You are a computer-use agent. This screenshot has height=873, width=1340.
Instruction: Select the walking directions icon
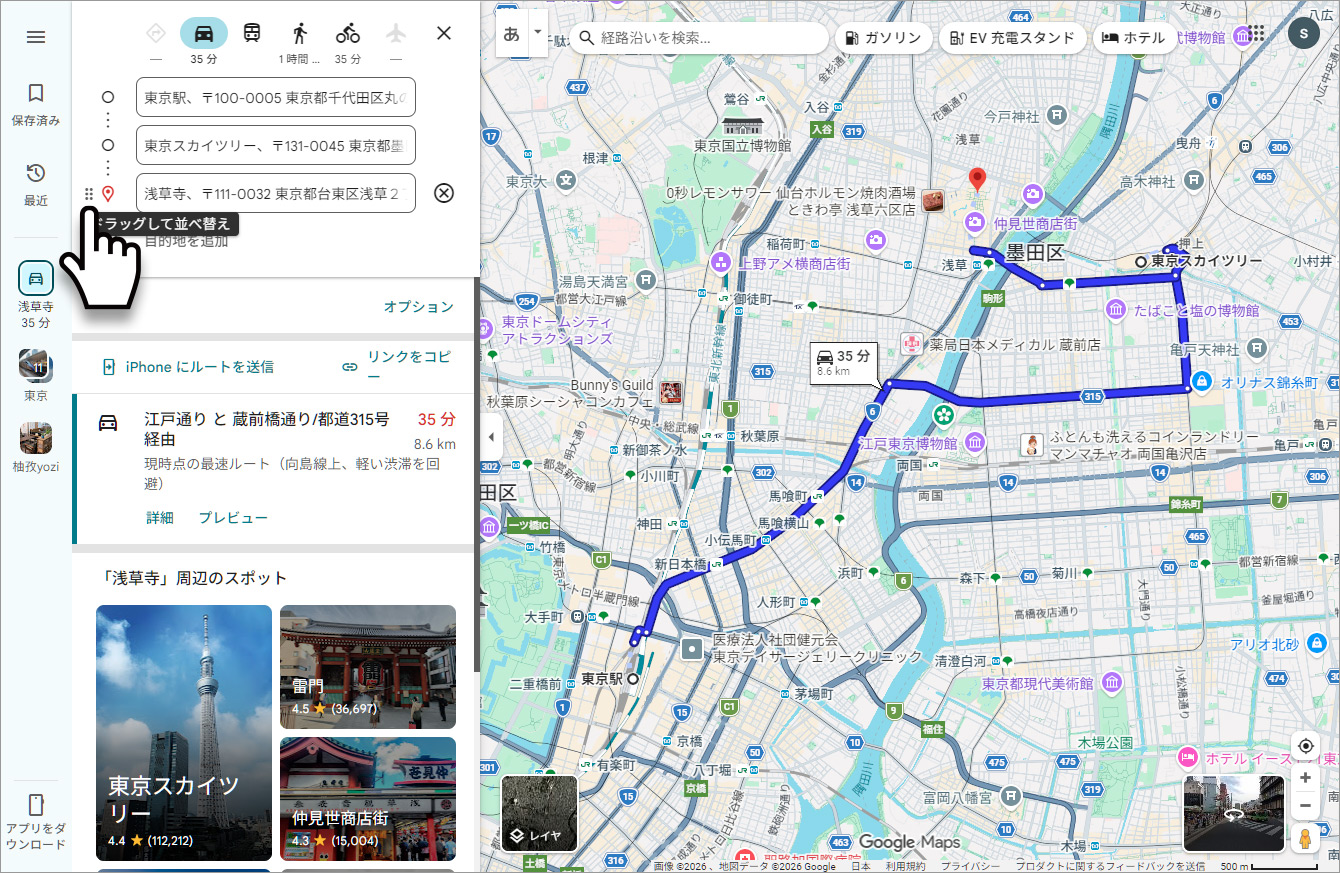(298, 31)
